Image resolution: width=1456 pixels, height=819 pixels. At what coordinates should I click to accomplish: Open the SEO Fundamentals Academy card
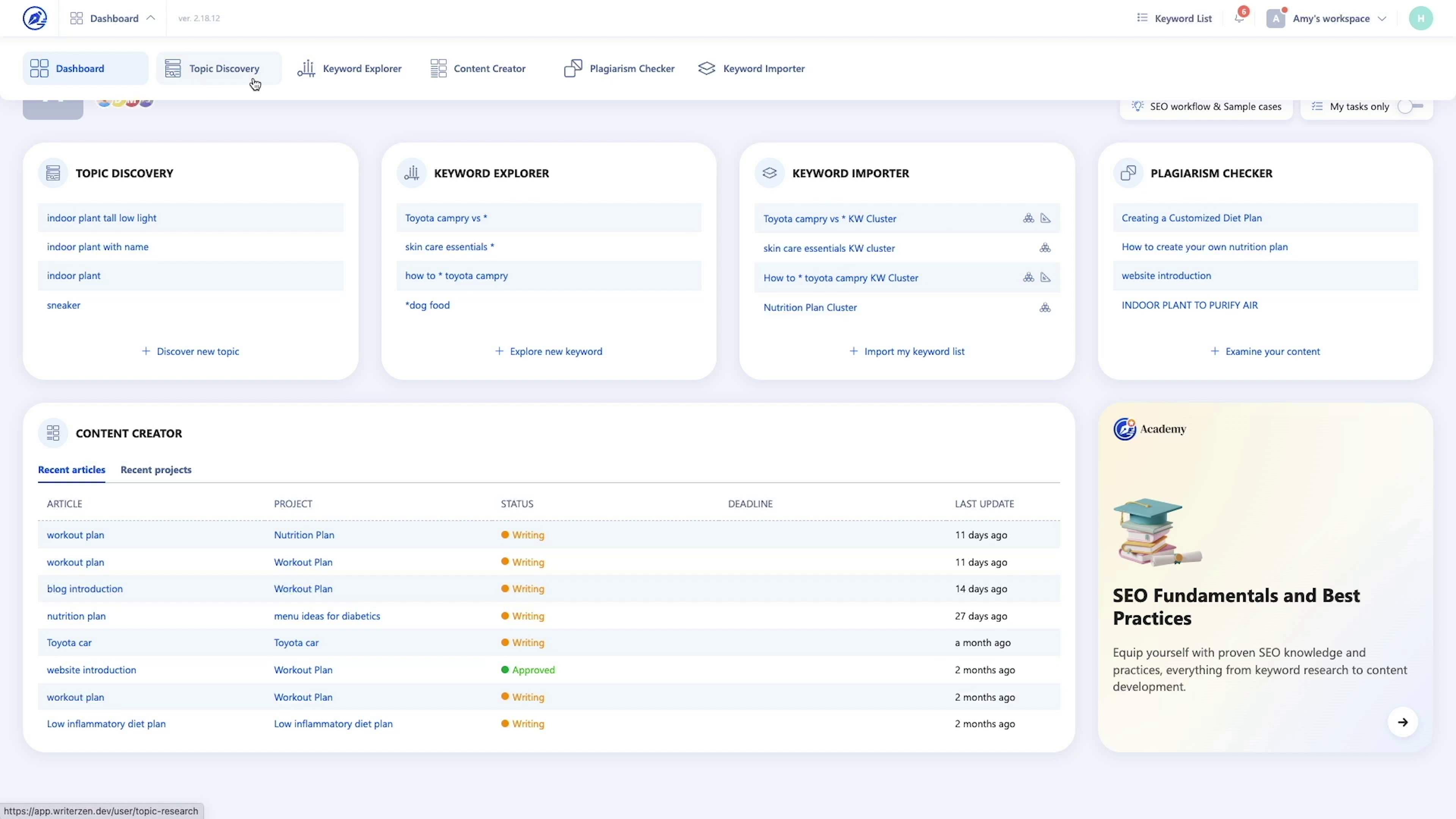click(1236, 607)
